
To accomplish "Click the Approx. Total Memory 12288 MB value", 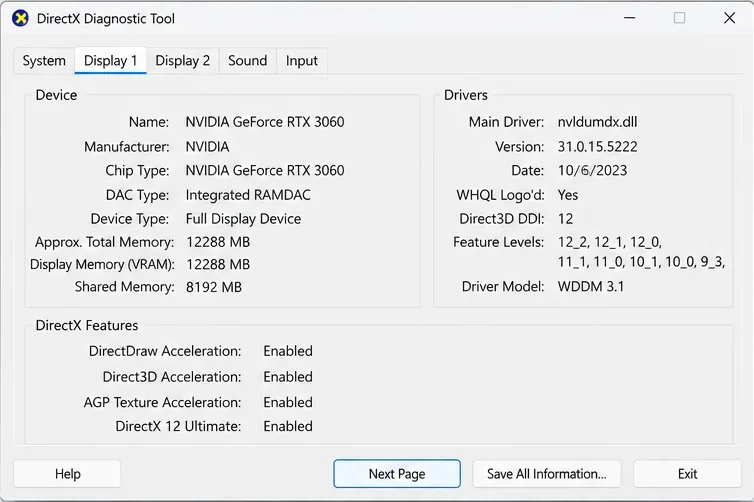I will [218, 242].
